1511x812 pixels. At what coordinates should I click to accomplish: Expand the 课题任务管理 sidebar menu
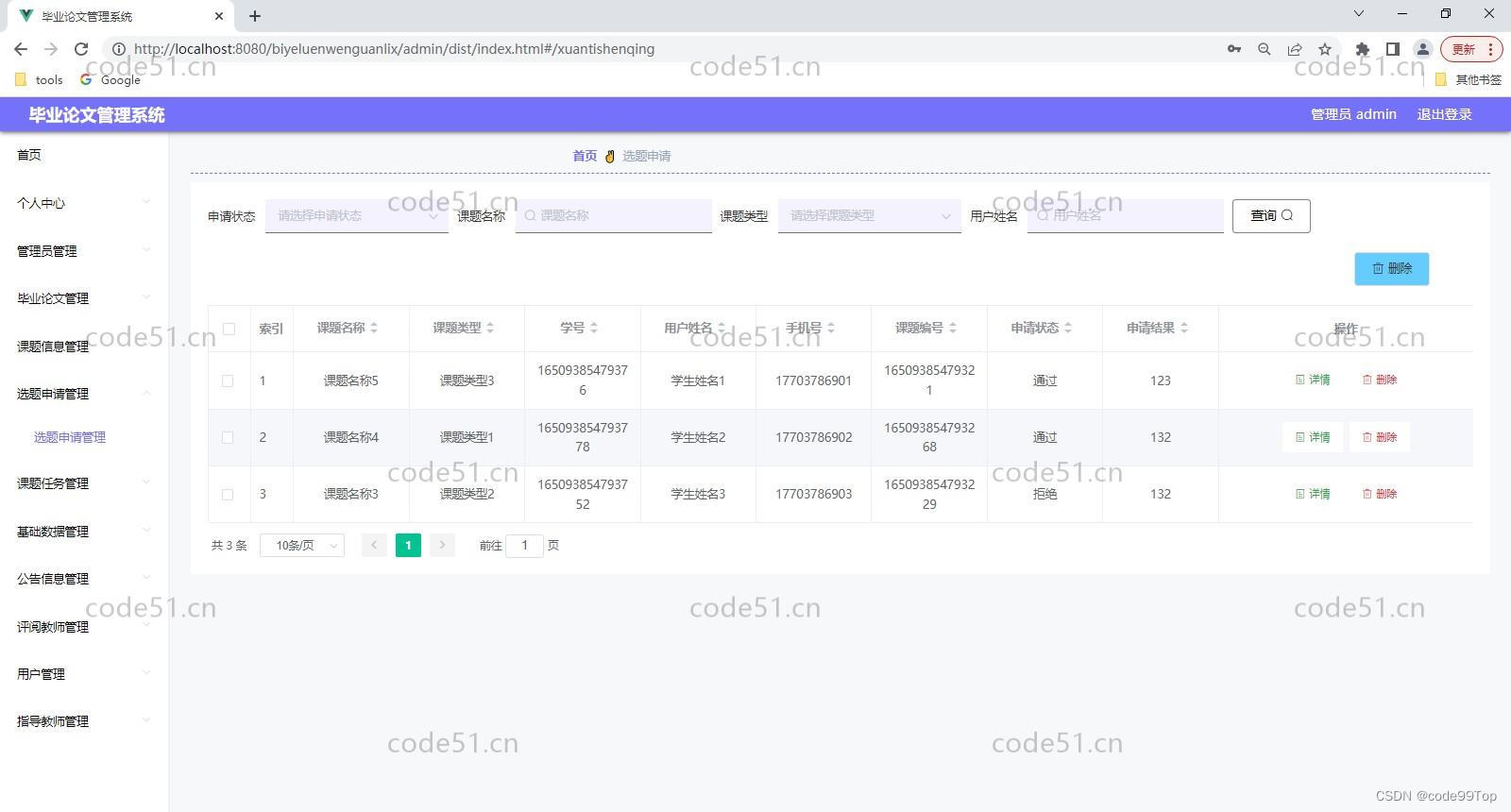(x=84, y=483)
